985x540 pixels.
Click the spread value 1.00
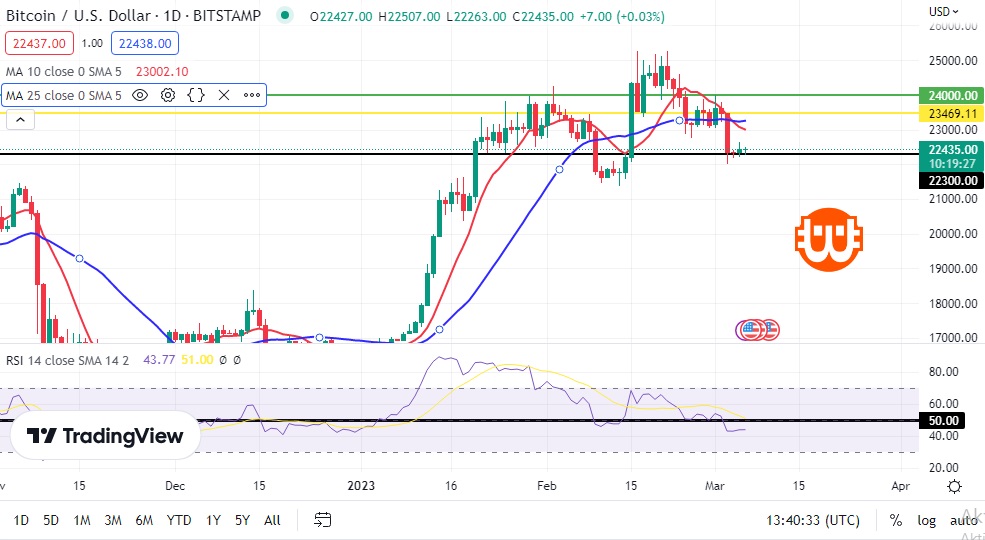[92, 43]
